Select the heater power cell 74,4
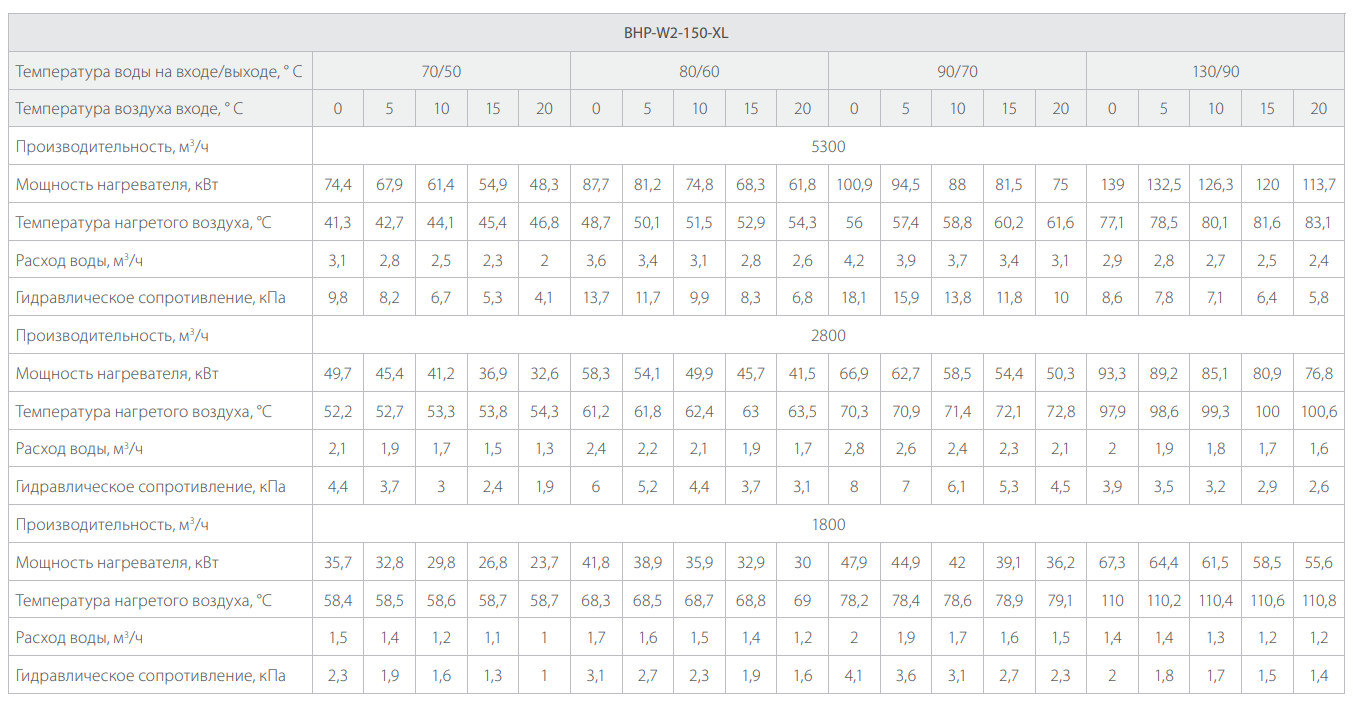This screenshot has height=705, width=1353. pos(338,185)
